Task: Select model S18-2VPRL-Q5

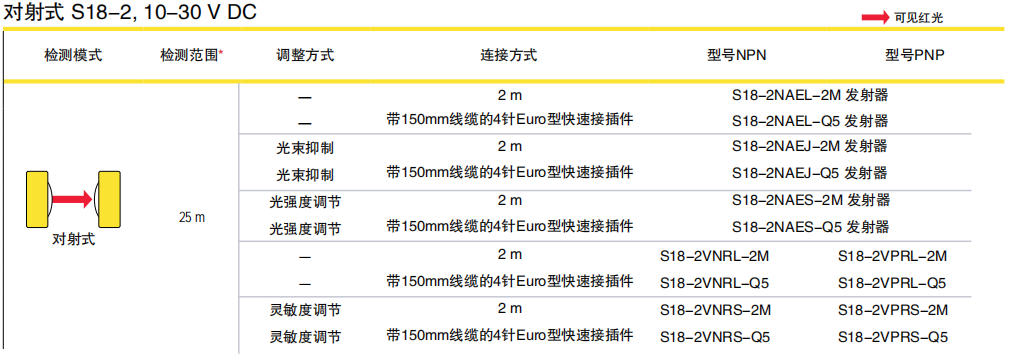Action: (892, 283)
